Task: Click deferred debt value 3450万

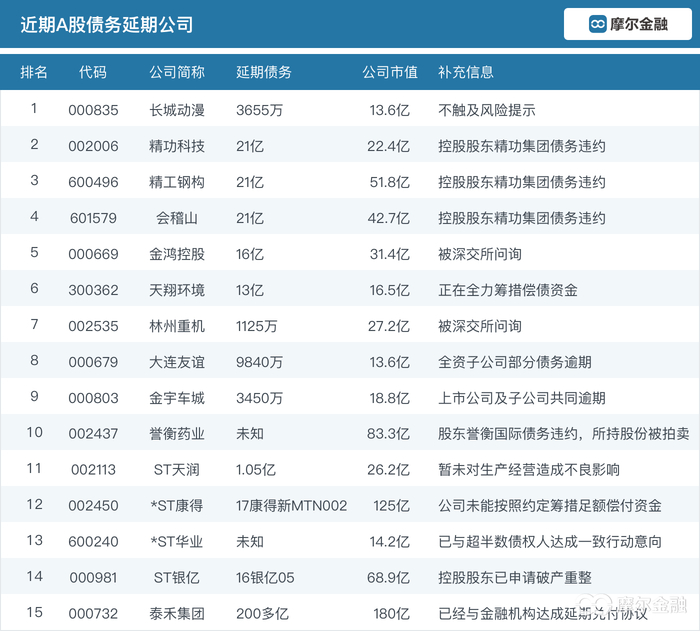Action: coord(259,398)
